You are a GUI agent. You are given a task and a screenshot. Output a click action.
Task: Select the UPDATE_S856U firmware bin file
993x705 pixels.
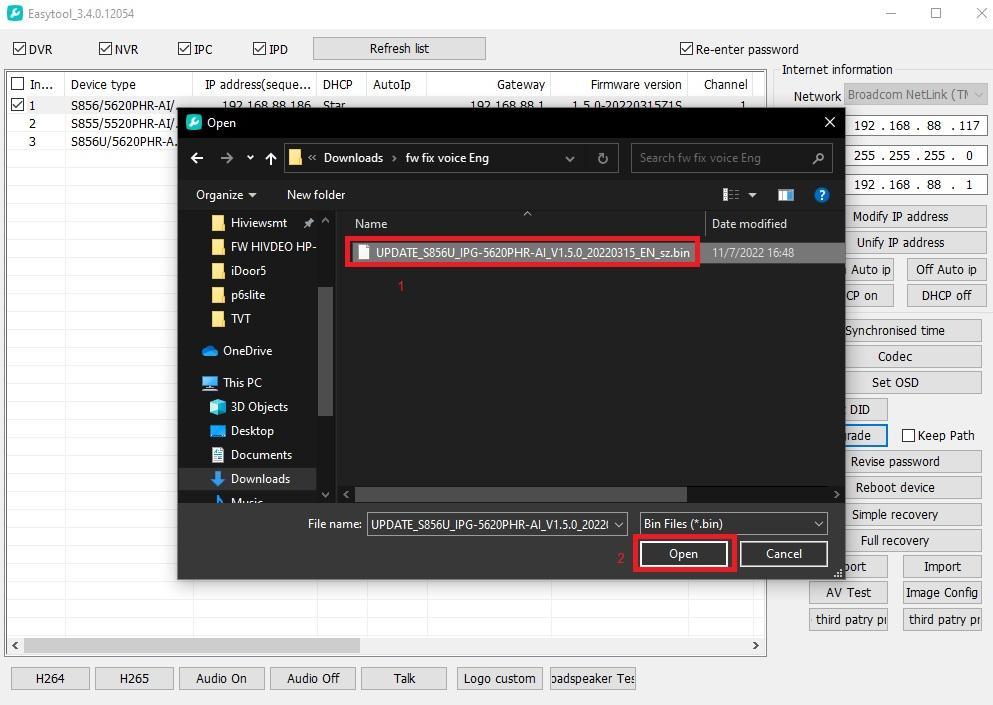click(531, 253)
